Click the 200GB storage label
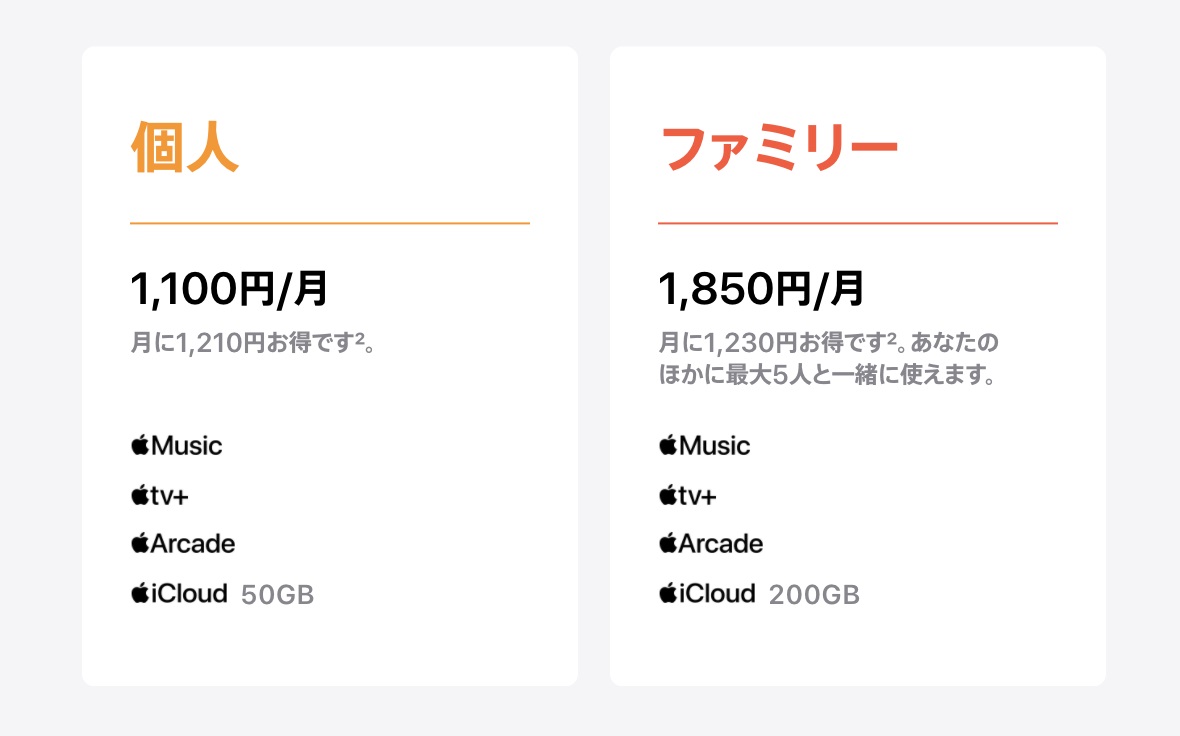This screenshot has width=1180, height=736. (814, 596)
